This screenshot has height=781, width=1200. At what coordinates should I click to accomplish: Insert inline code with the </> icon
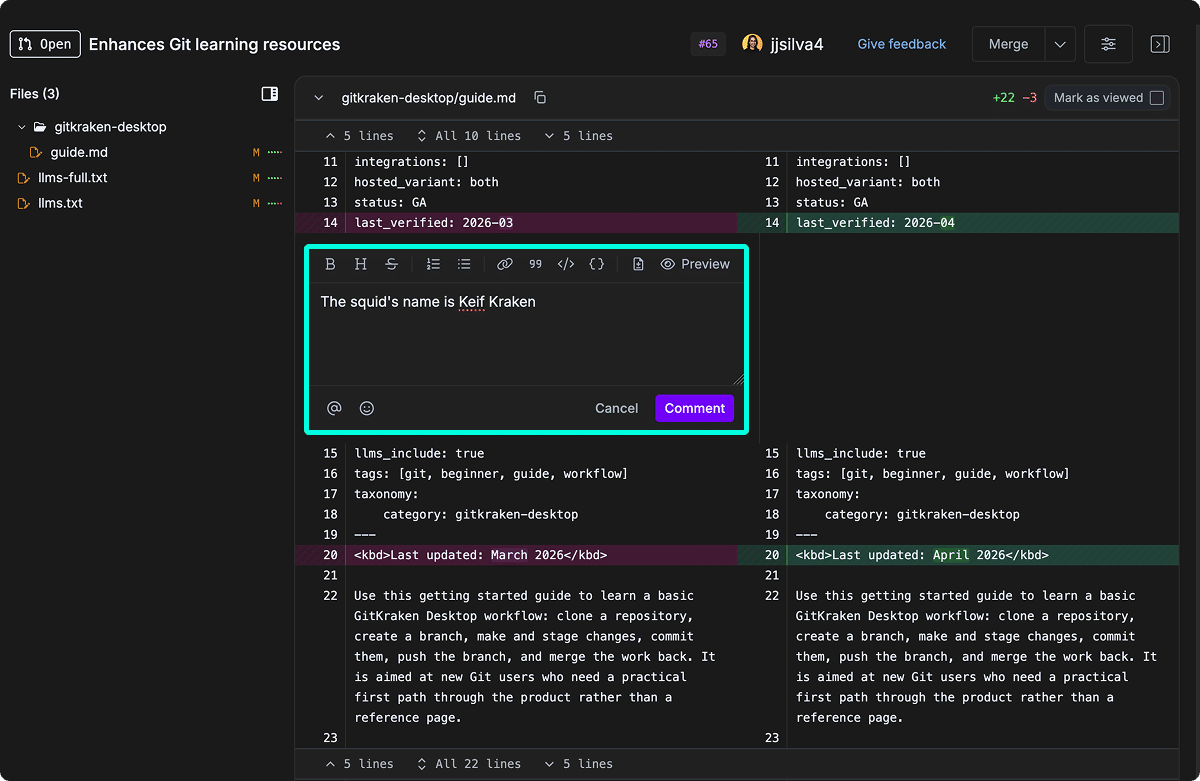pos(566,264)
